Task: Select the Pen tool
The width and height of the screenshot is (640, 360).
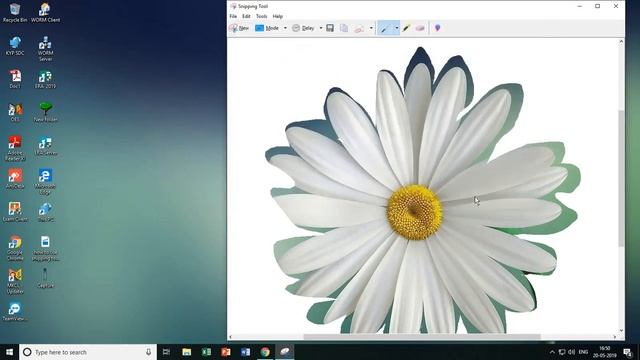Action: point(385,28)
